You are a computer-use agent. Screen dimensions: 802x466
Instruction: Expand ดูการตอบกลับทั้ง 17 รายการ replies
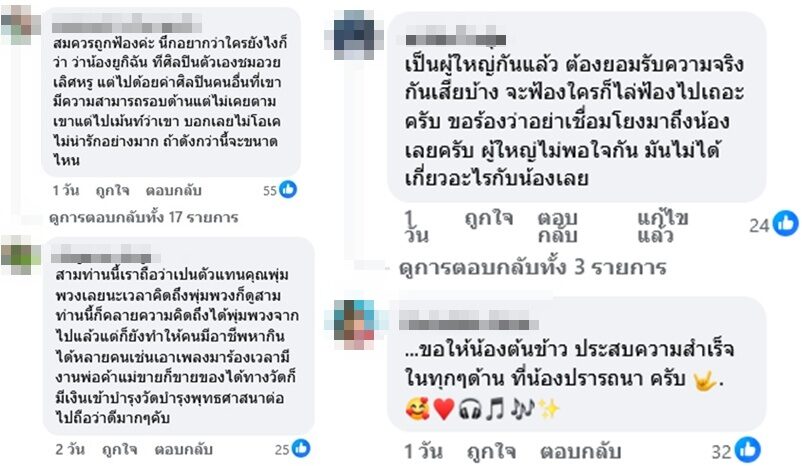[x=144, y=217]
